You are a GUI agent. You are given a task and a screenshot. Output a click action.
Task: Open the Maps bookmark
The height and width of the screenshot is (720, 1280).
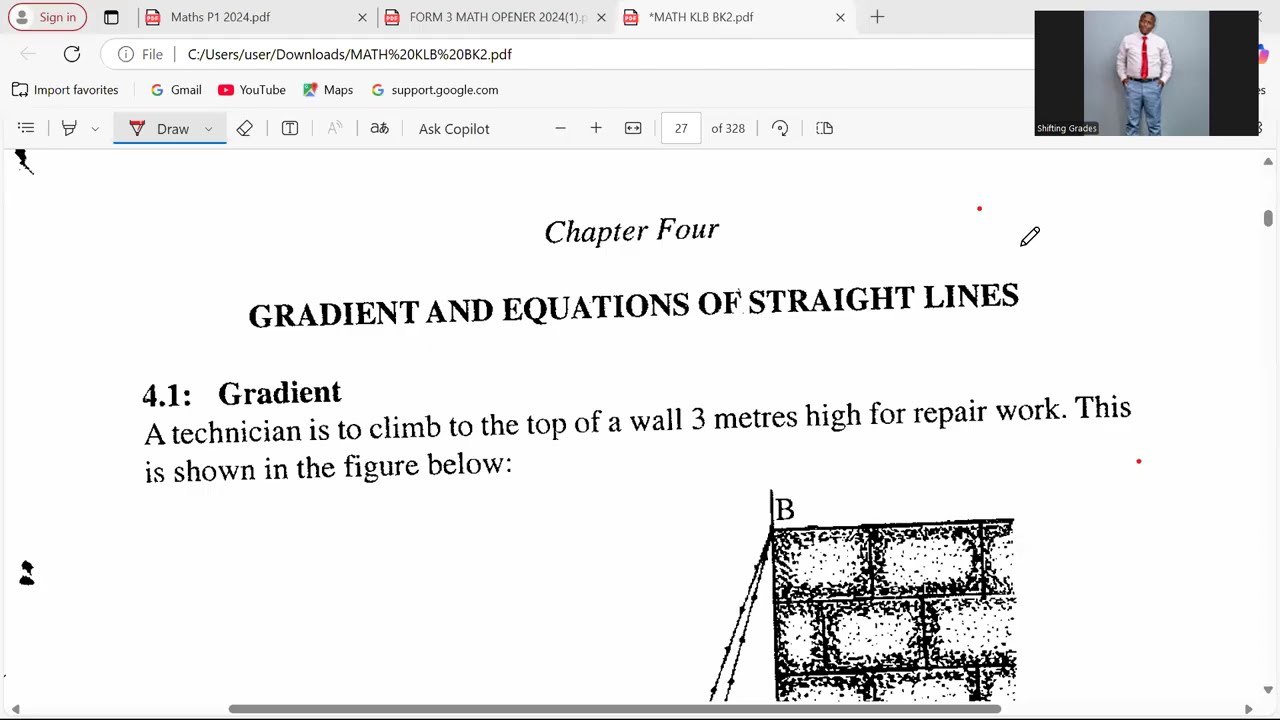click(x=328, y=90)
